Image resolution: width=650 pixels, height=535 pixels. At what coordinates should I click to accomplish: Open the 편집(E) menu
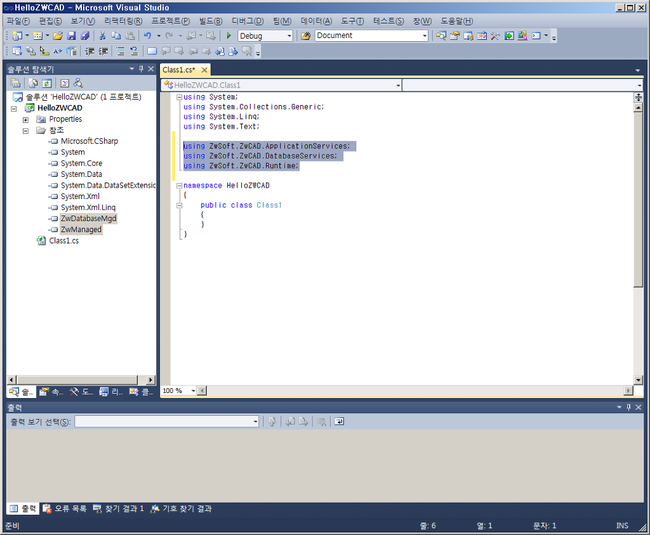pos(50,21)
